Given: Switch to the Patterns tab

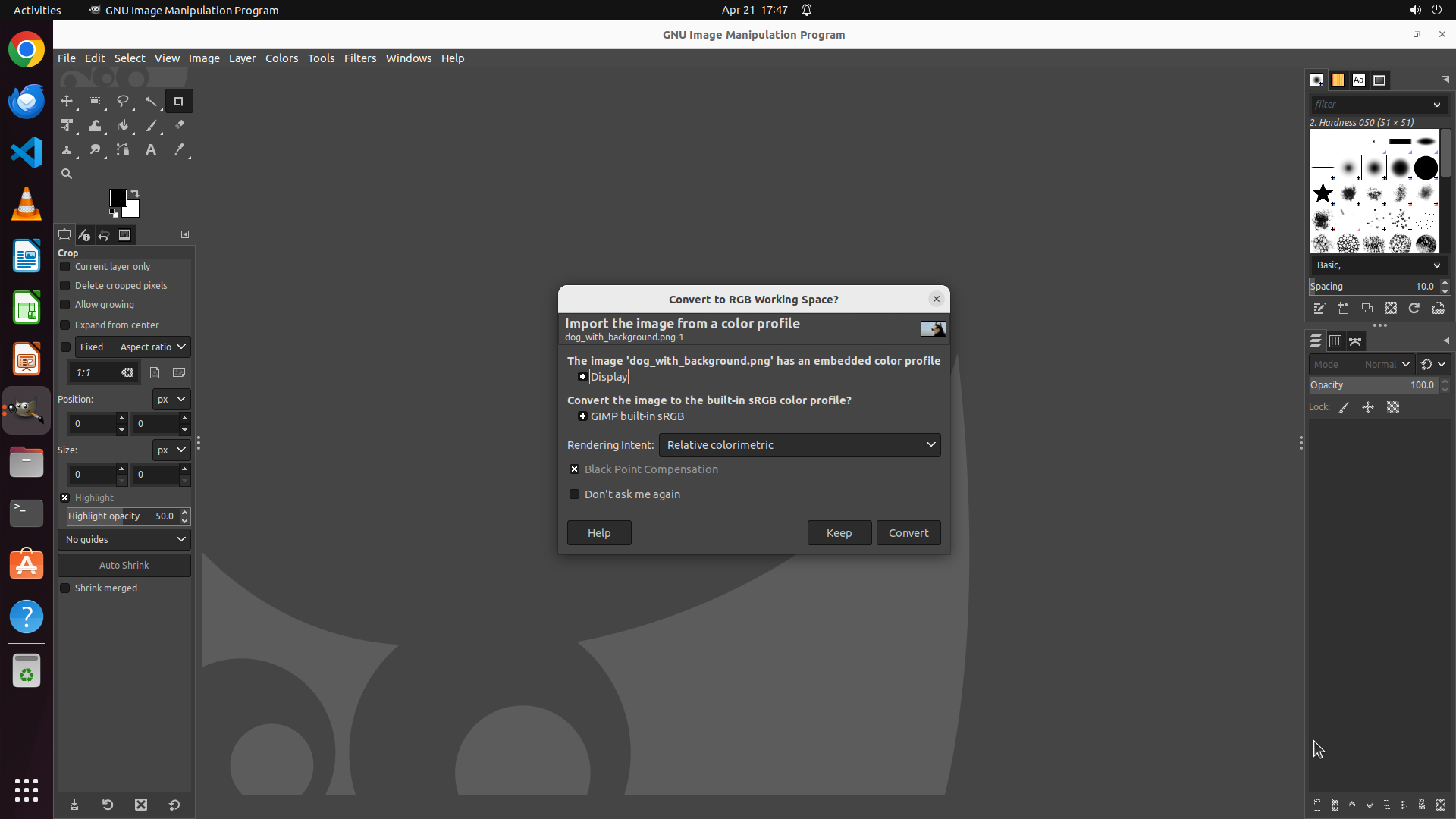Looking at the screenshot, I should 1338,80.
